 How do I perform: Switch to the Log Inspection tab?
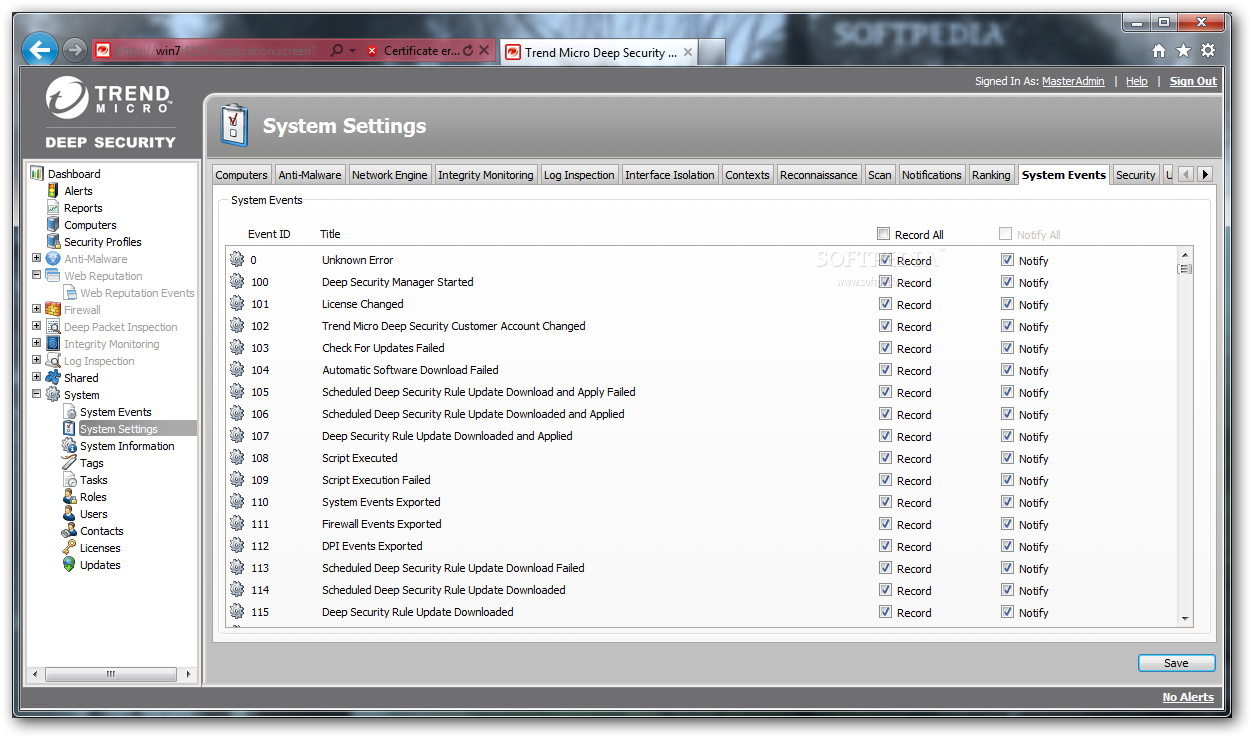[579, 175]
